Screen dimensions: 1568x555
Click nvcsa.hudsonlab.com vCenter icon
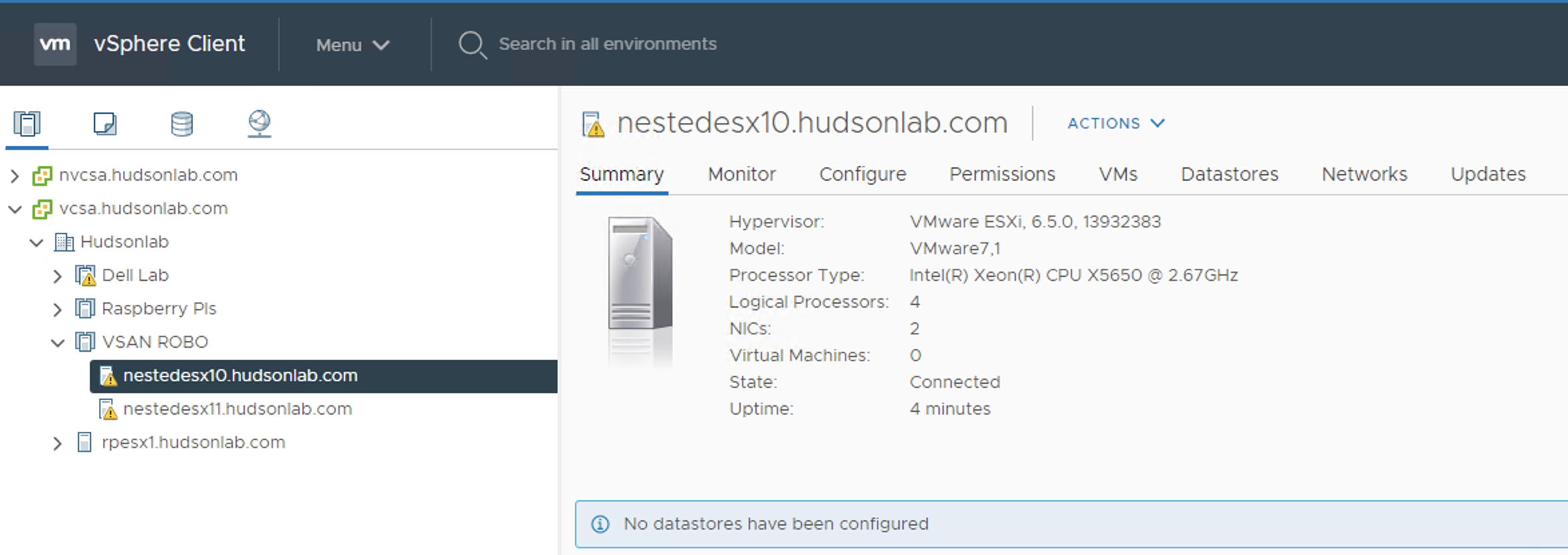42,175
